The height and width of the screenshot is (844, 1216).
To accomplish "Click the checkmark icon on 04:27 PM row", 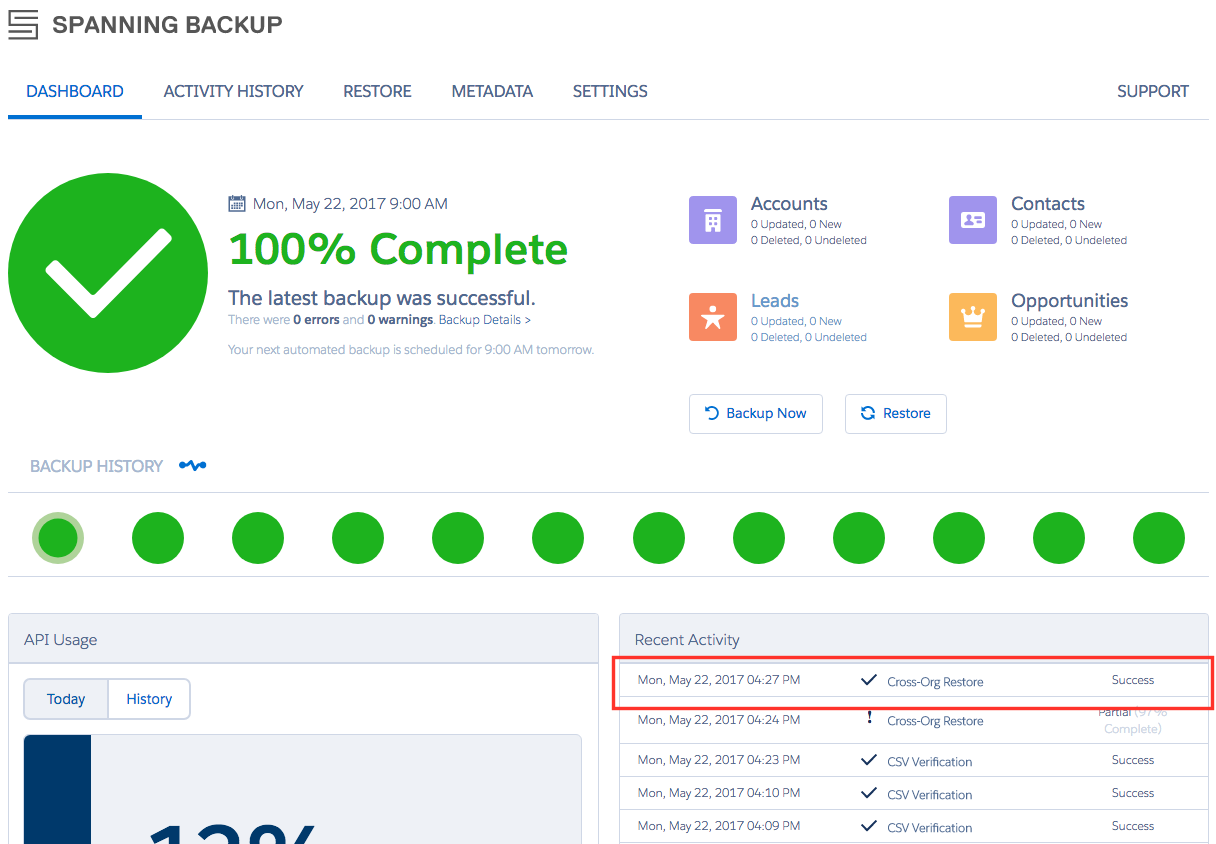I will tap(869, 680).
